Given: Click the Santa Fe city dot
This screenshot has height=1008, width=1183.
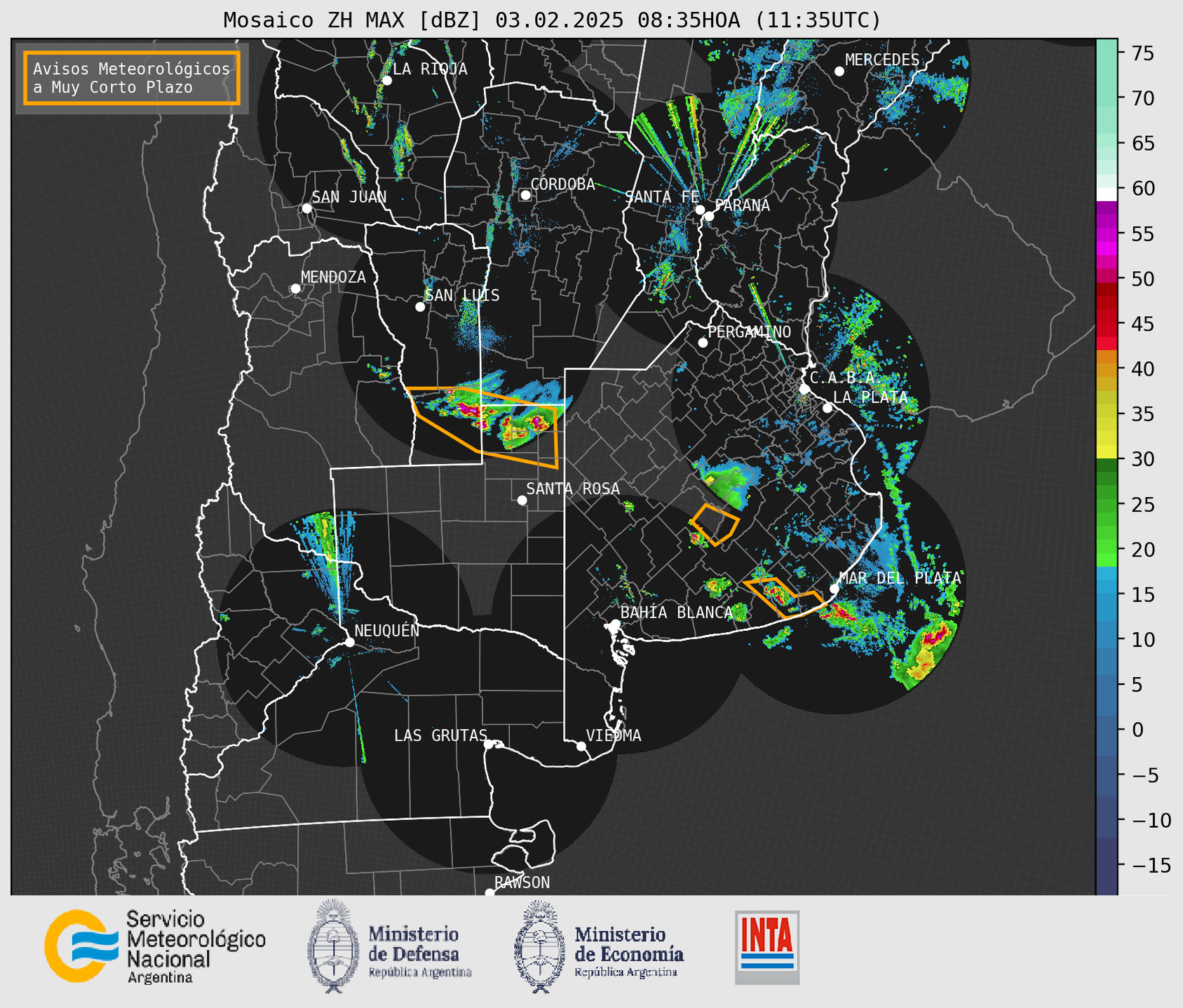Looking at the screenshot, I should click(700, 210).
